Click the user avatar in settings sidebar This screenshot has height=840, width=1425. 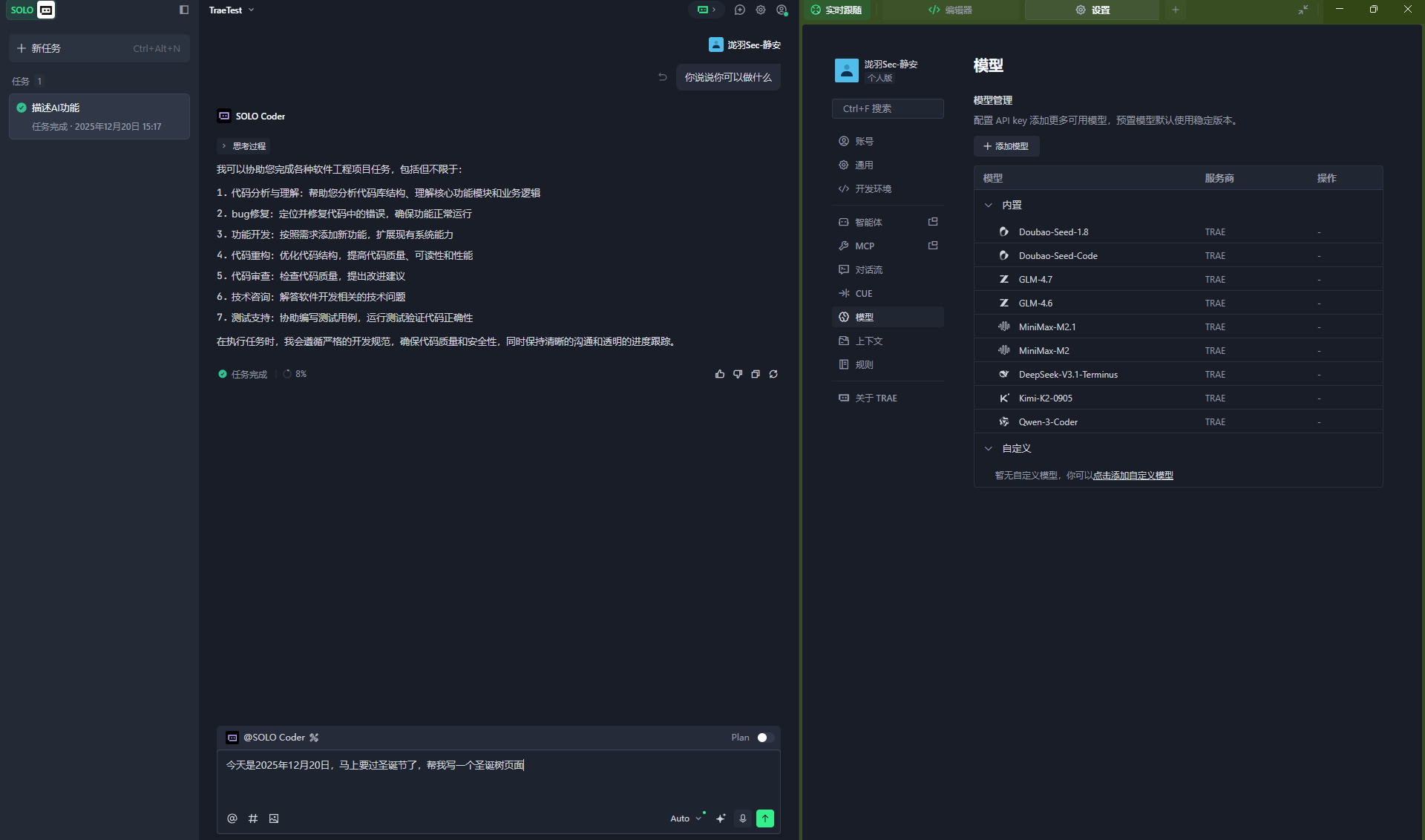(x=847, y=70)
